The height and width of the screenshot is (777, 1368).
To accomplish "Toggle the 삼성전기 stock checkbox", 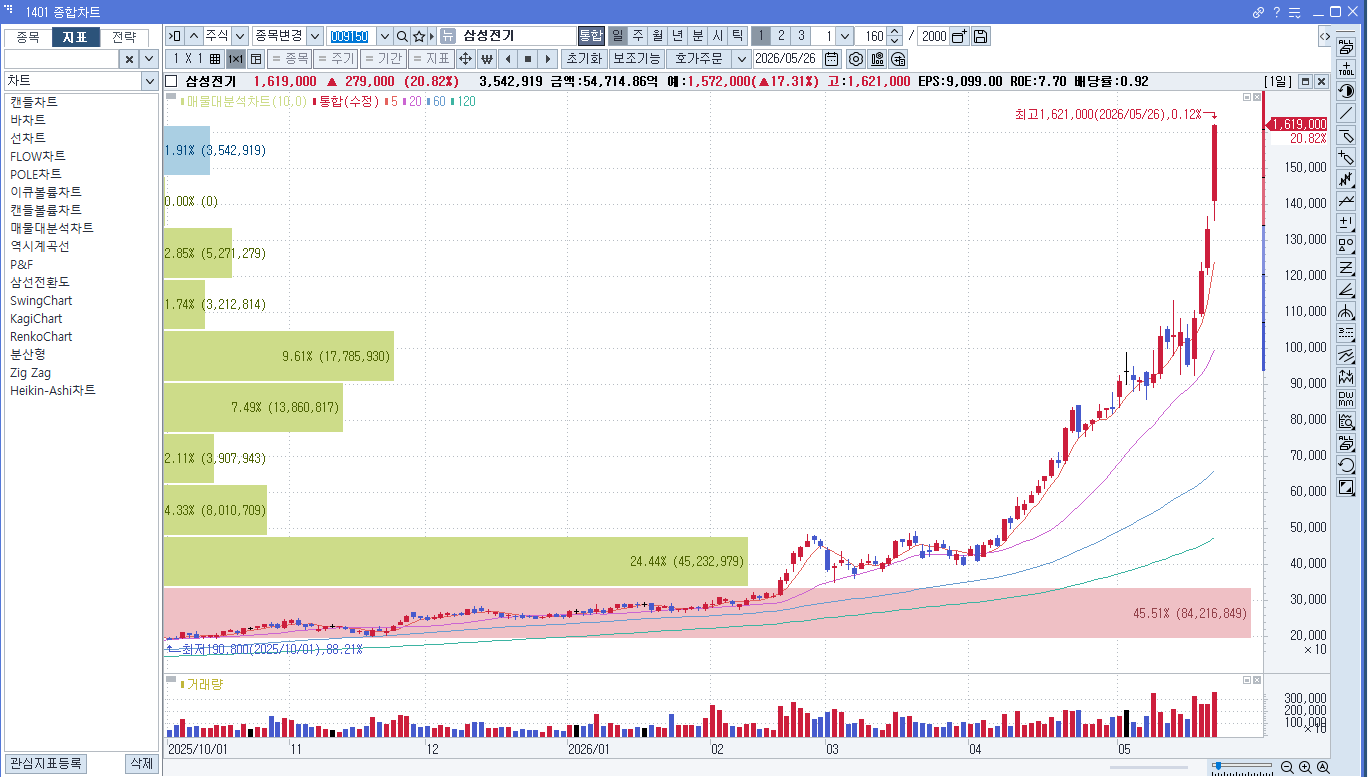I will 171,81.
